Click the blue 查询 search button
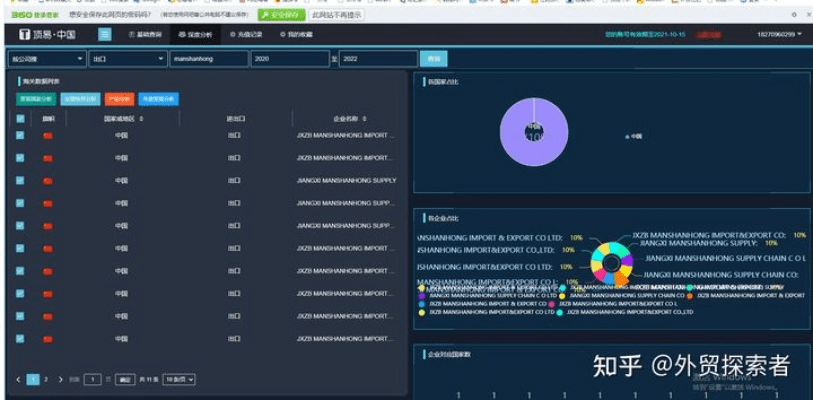This screenshot has height=400, width=813. (433, 59)
